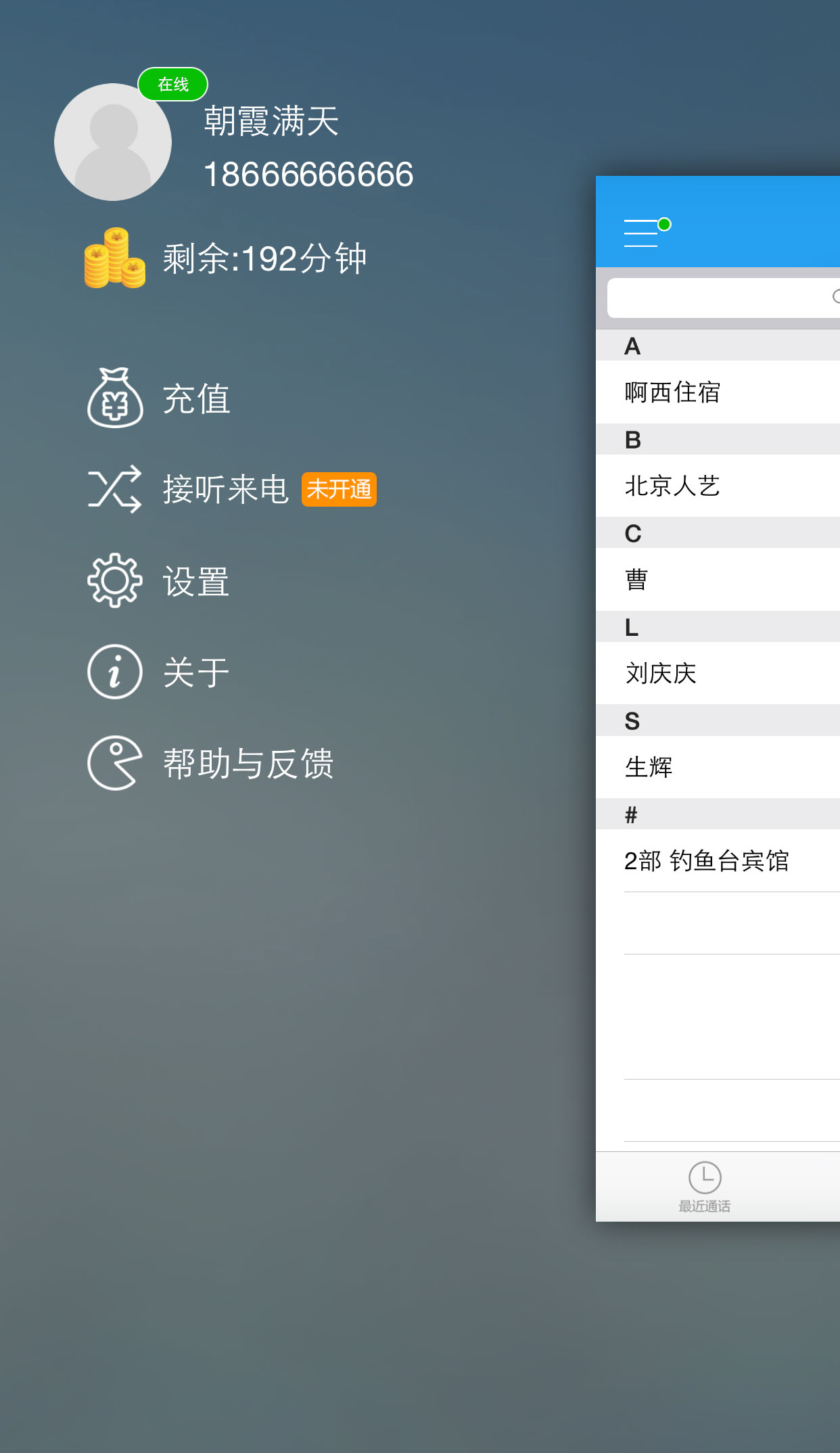Select the 充值 menu item
The height and width of the screenshot is (1453, 840).
pos(196,399)
